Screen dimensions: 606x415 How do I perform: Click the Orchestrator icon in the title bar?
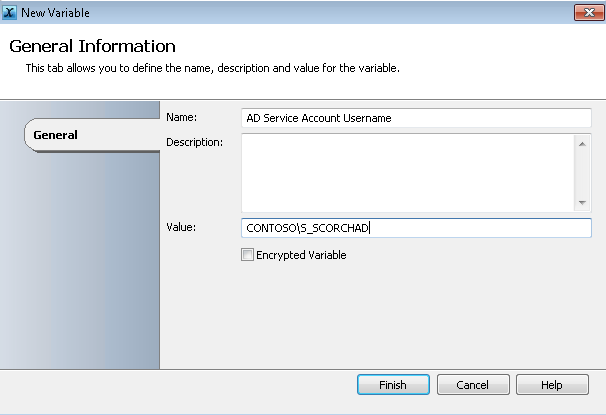click(x=9, y=12)
